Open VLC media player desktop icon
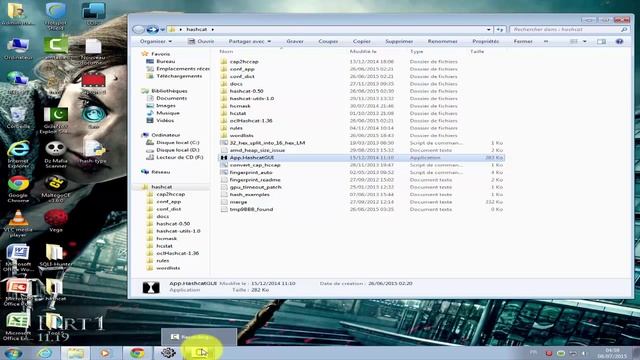 (x=18, y=224)
